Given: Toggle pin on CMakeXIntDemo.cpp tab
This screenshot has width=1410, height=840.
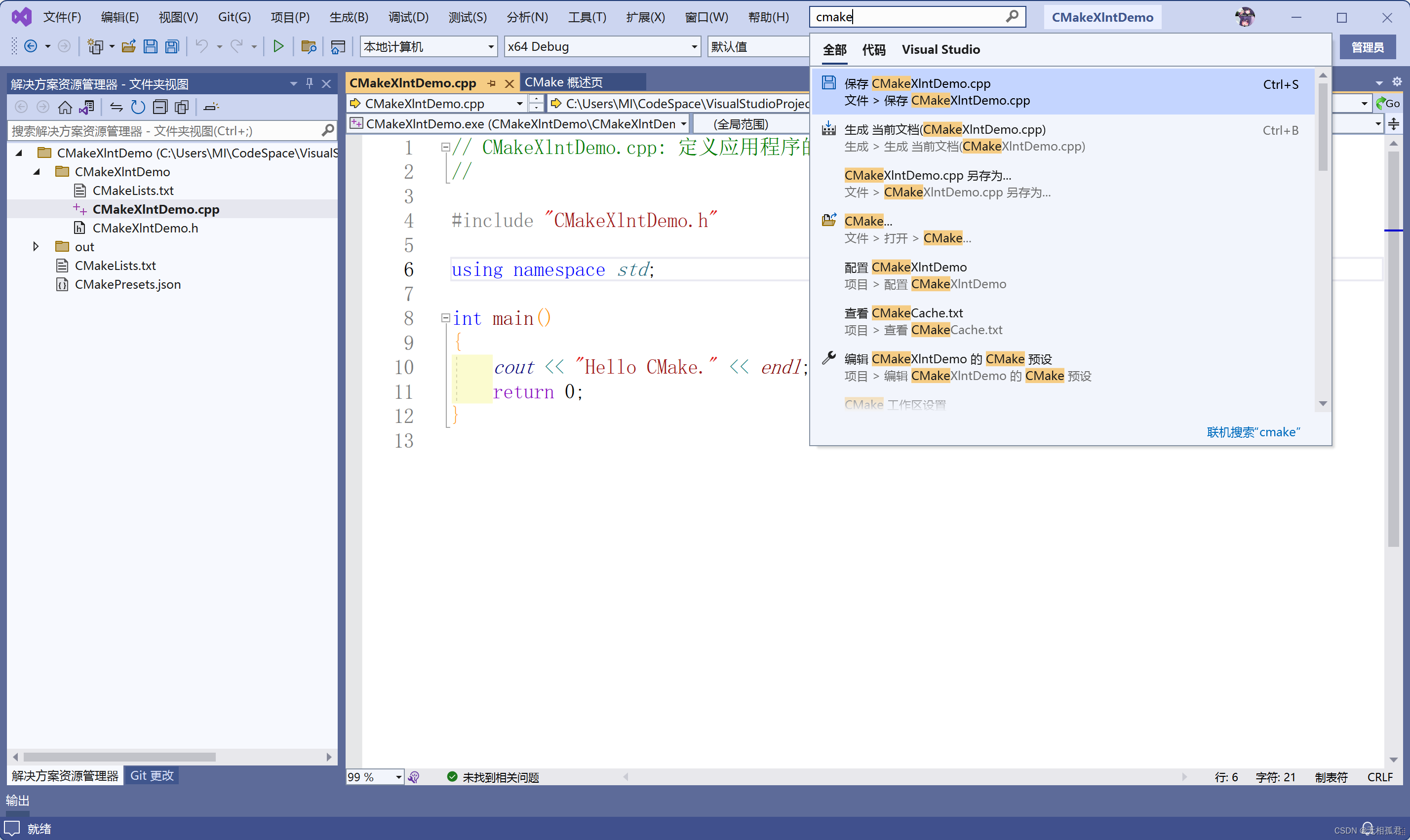Looking at the screenshot, I should (491, 83).
